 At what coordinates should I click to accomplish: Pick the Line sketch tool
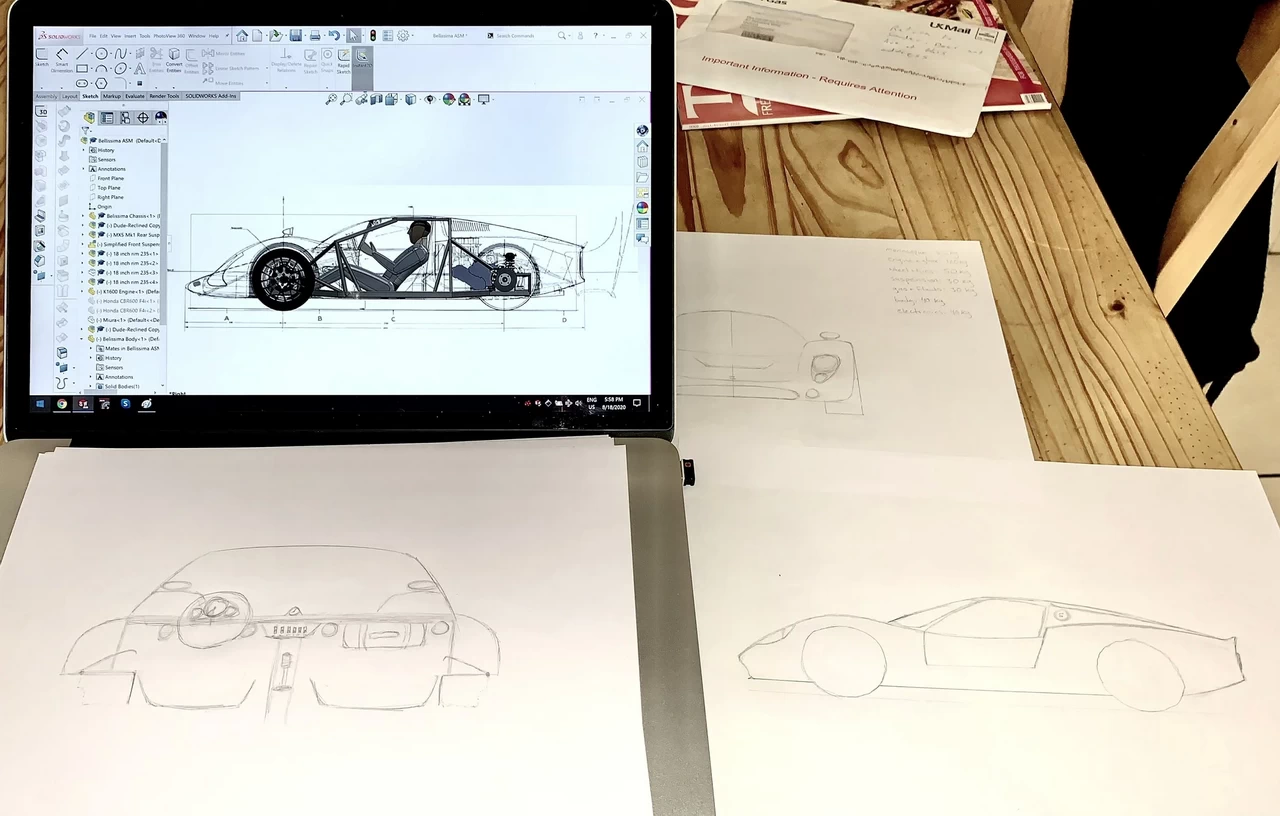click(83, 53)
